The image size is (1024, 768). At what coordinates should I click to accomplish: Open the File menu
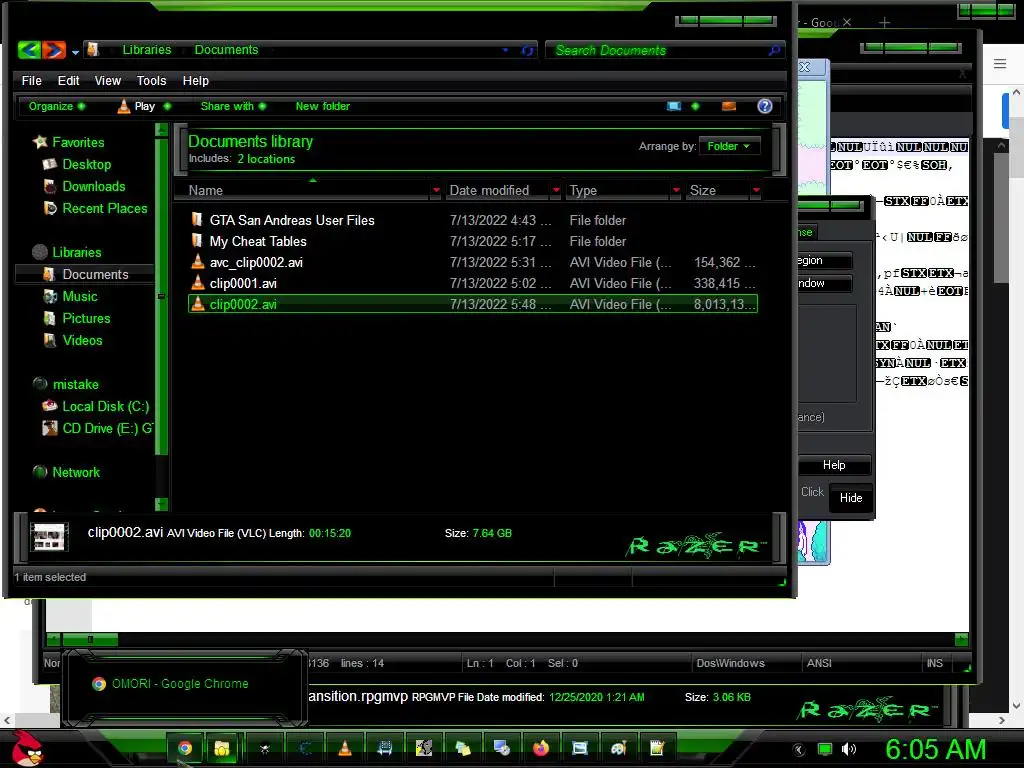[x=31, y=80]
